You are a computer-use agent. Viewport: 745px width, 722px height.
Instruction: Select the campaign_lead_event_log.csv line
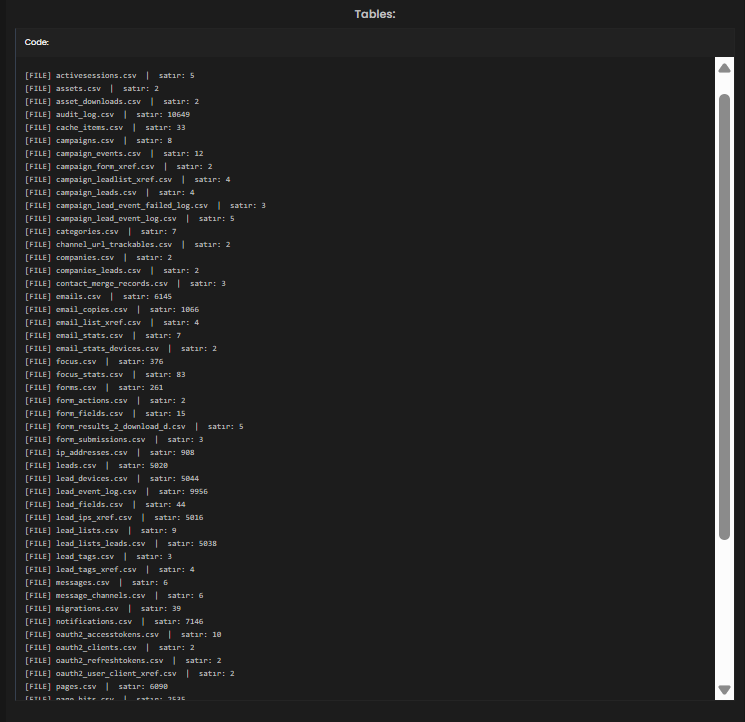click(x=130, y=218)
